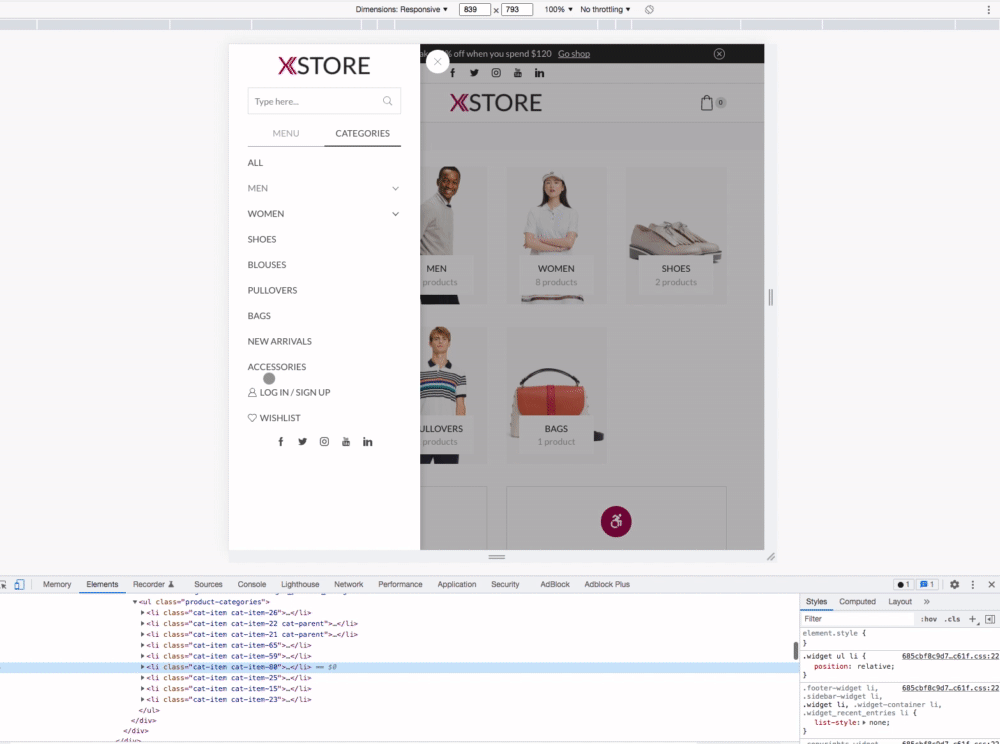The width and height of the screenshot is (1000, 744).
Task: Click the Instagram icon in page header
Action: (x=496, y=73)
